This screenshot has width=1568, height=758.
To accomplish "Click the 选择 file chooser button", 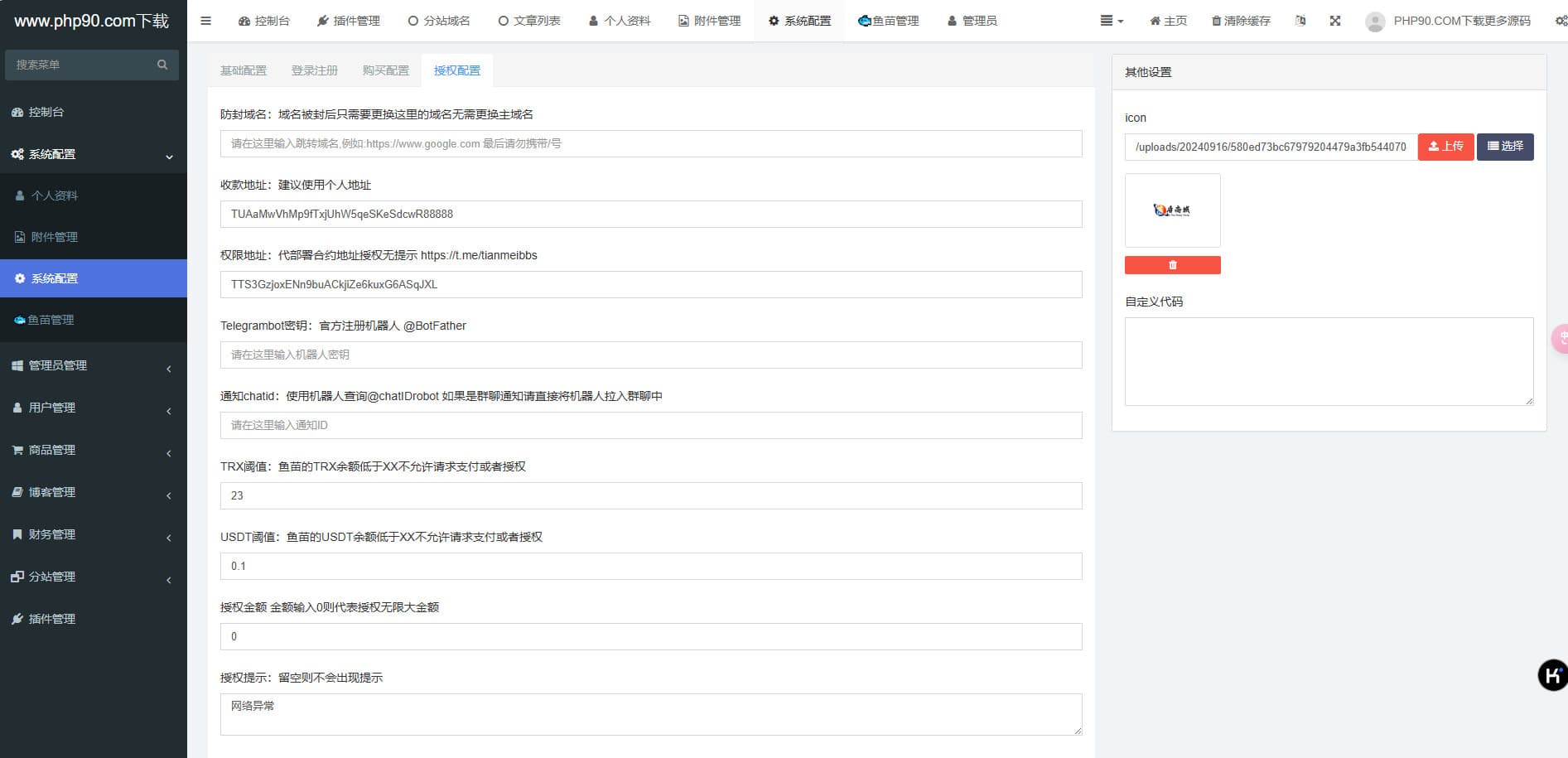I will click(x=1505, y=147).
